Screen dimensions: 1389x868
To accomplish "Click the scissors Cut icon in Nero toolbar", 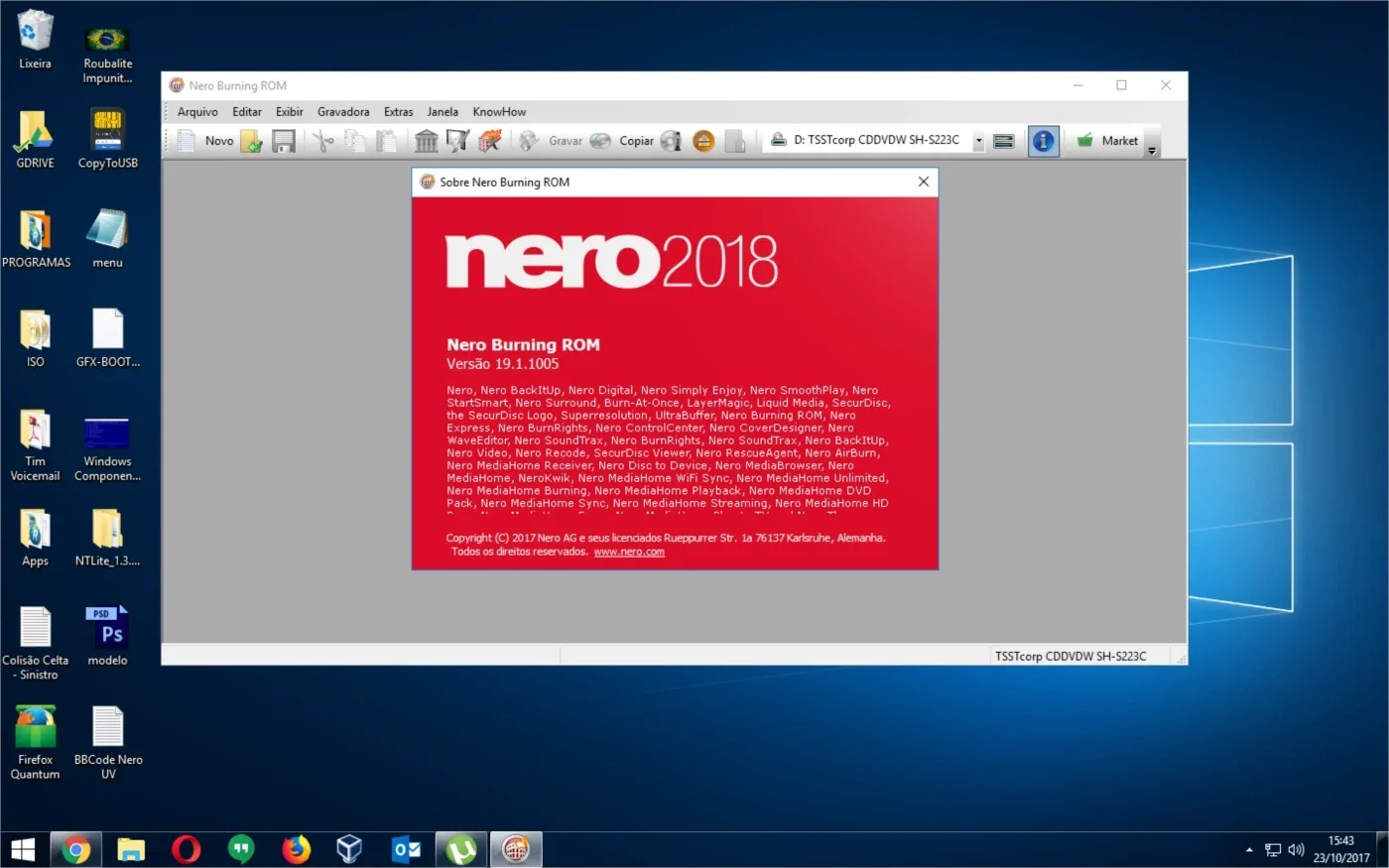I will [323, 141].
